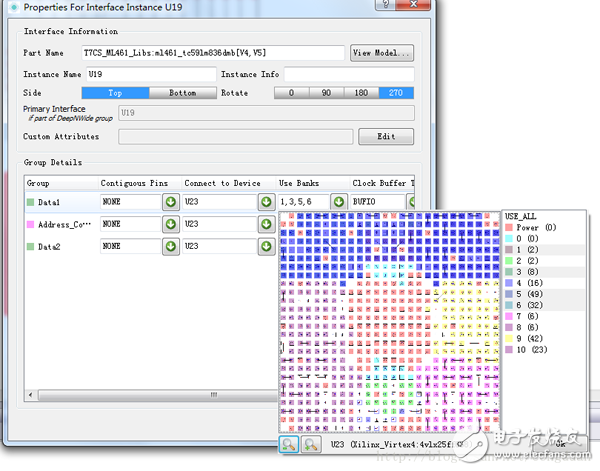The width and height of the screenshot is (600, 471).
Task: Select the Data1 group row label
Action: (49, 202)
